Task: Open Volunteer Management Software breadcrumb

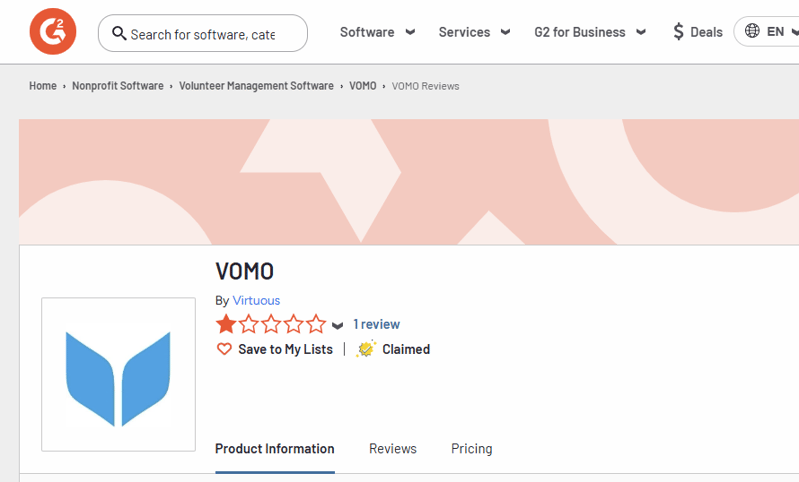Action: pyautogui.click(x=256, y=86)
